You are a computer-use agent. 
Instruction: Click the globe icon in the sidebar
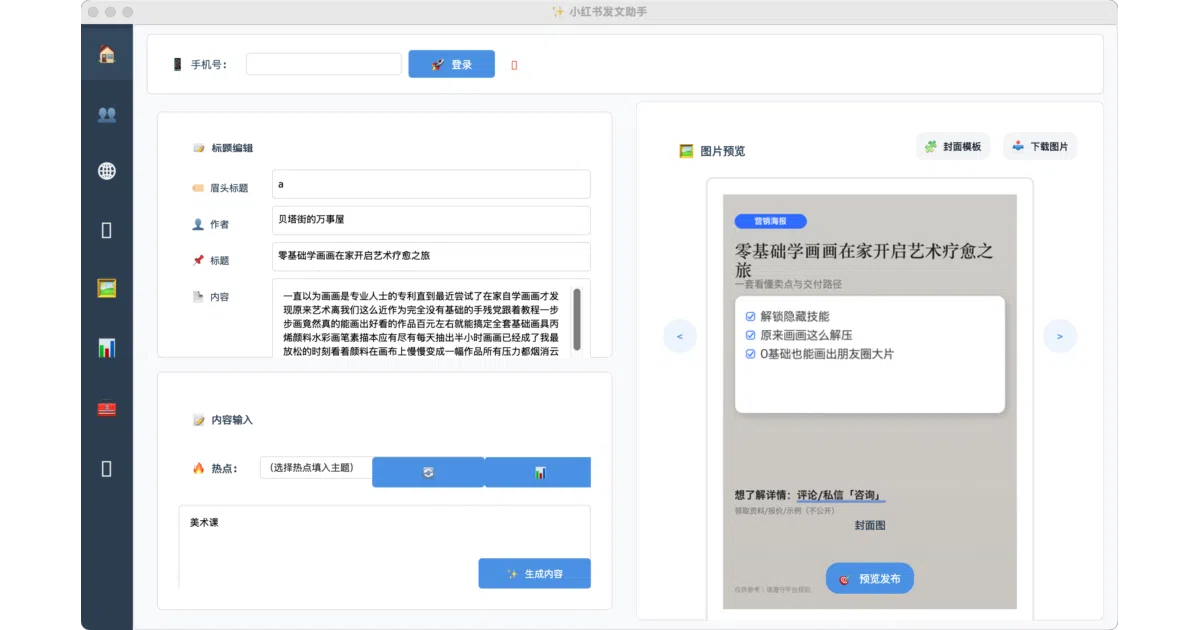point(107,171)
